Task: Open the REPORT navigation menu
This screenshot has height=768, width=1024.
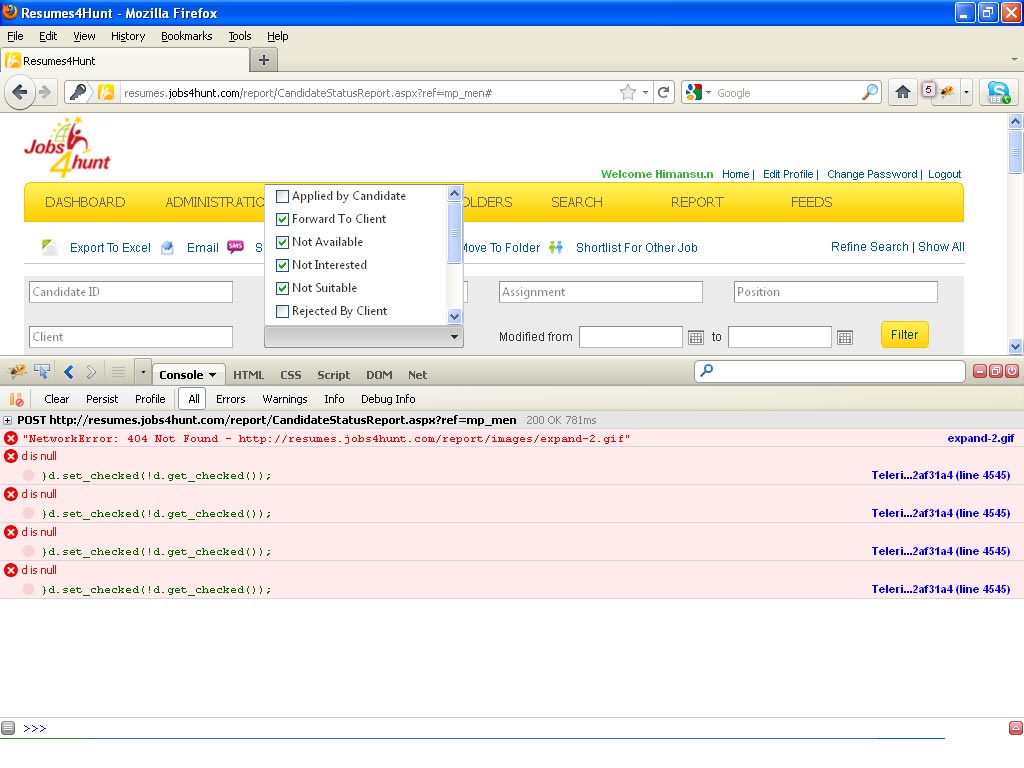Action: coord(697,202)
